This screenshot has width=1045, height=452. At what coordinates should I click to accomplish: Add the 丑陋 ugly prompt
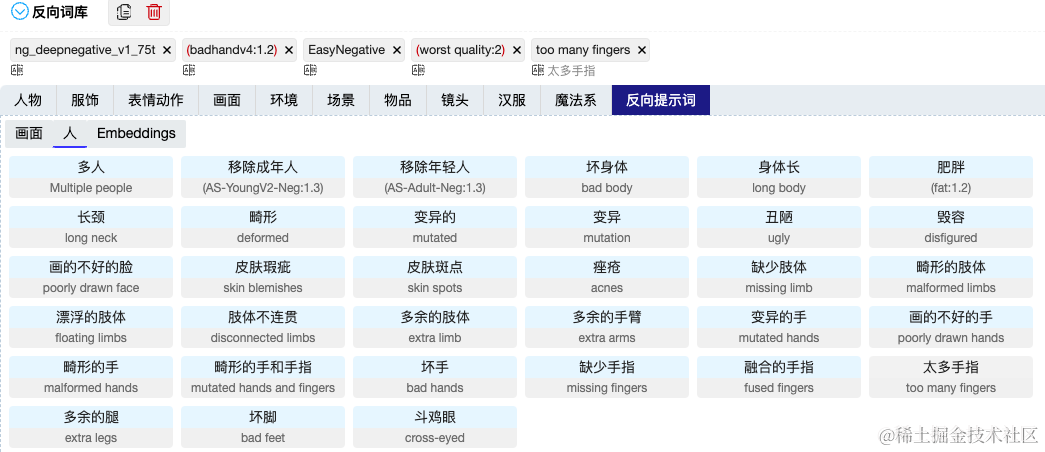[x=779, y=227]
